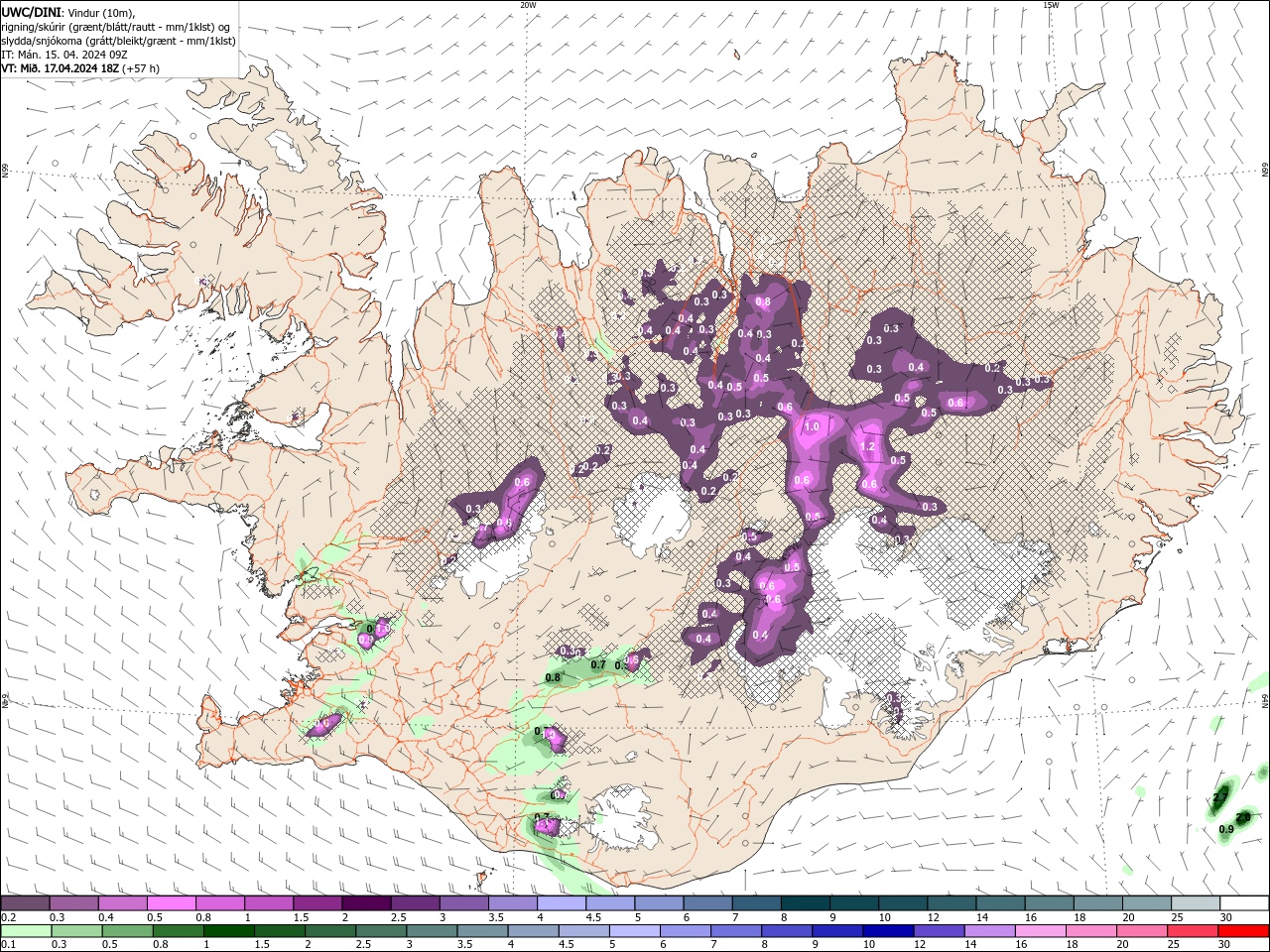Click the 20W longitude label
The height and width of the screenshot is (952, 1270).
(x=528, y=5)
